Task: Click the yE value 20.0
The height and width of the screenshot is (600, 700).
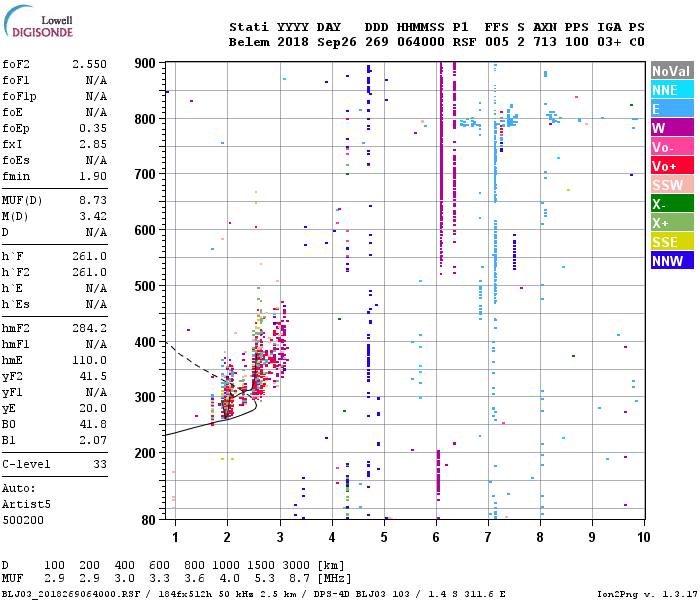Action: coord(93,408)
